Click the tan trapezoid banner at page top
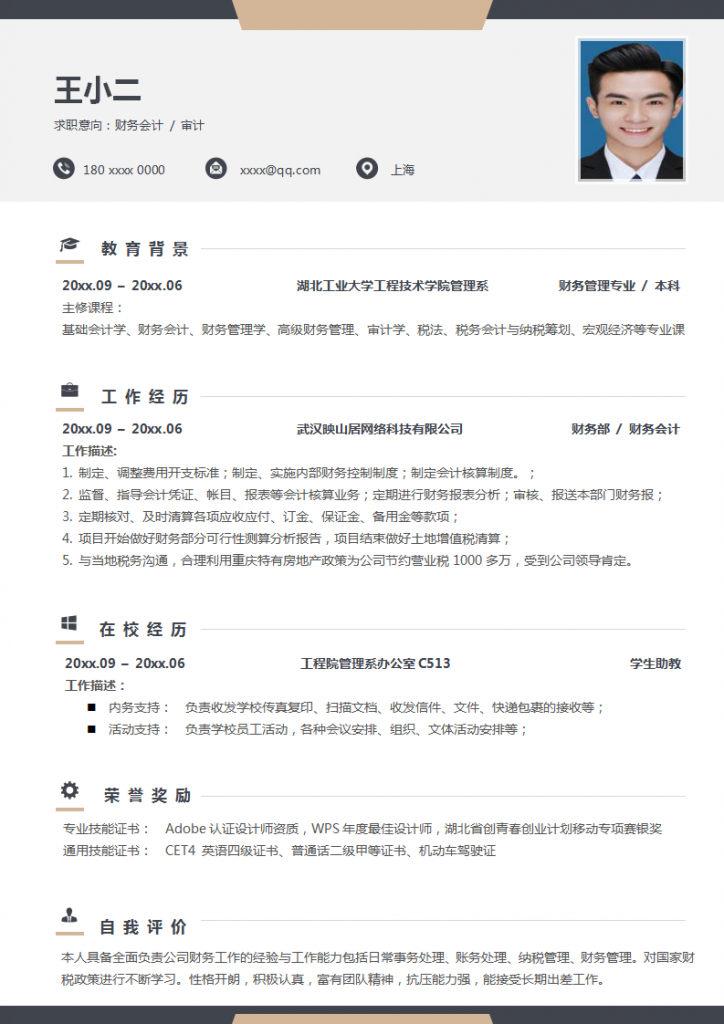 click(x=362, y=14)
